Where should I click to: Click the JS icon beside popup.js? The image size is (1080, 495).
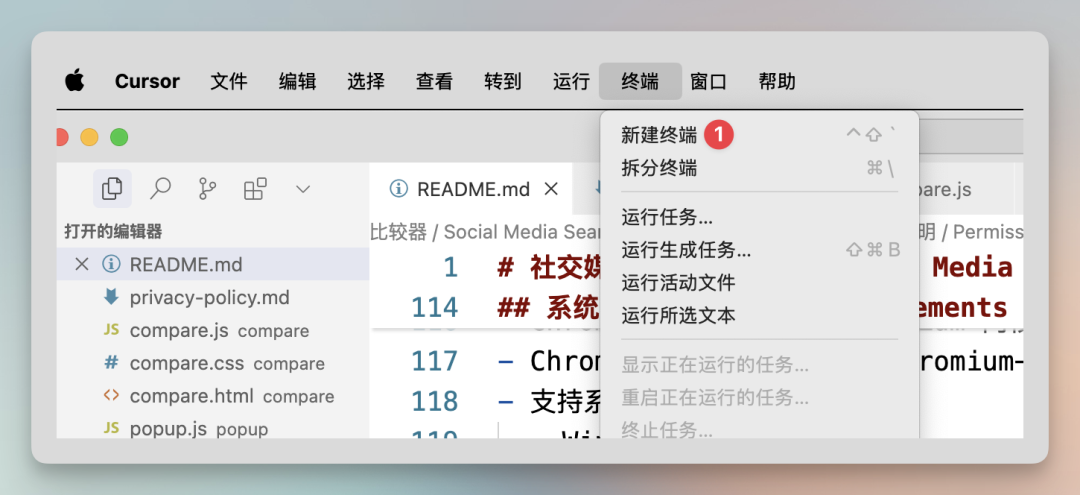(x=111, y=428)
